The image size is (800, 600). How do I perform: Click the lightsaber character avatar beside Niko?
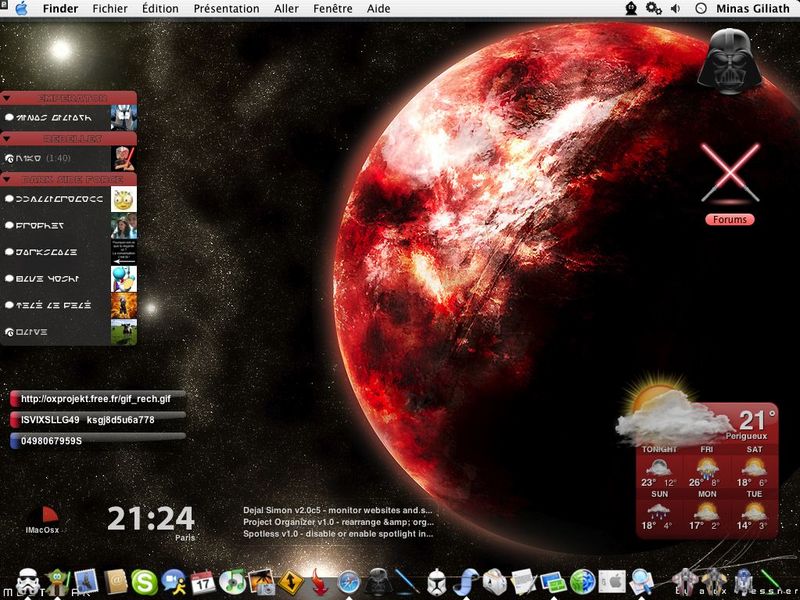click(124, 158)
